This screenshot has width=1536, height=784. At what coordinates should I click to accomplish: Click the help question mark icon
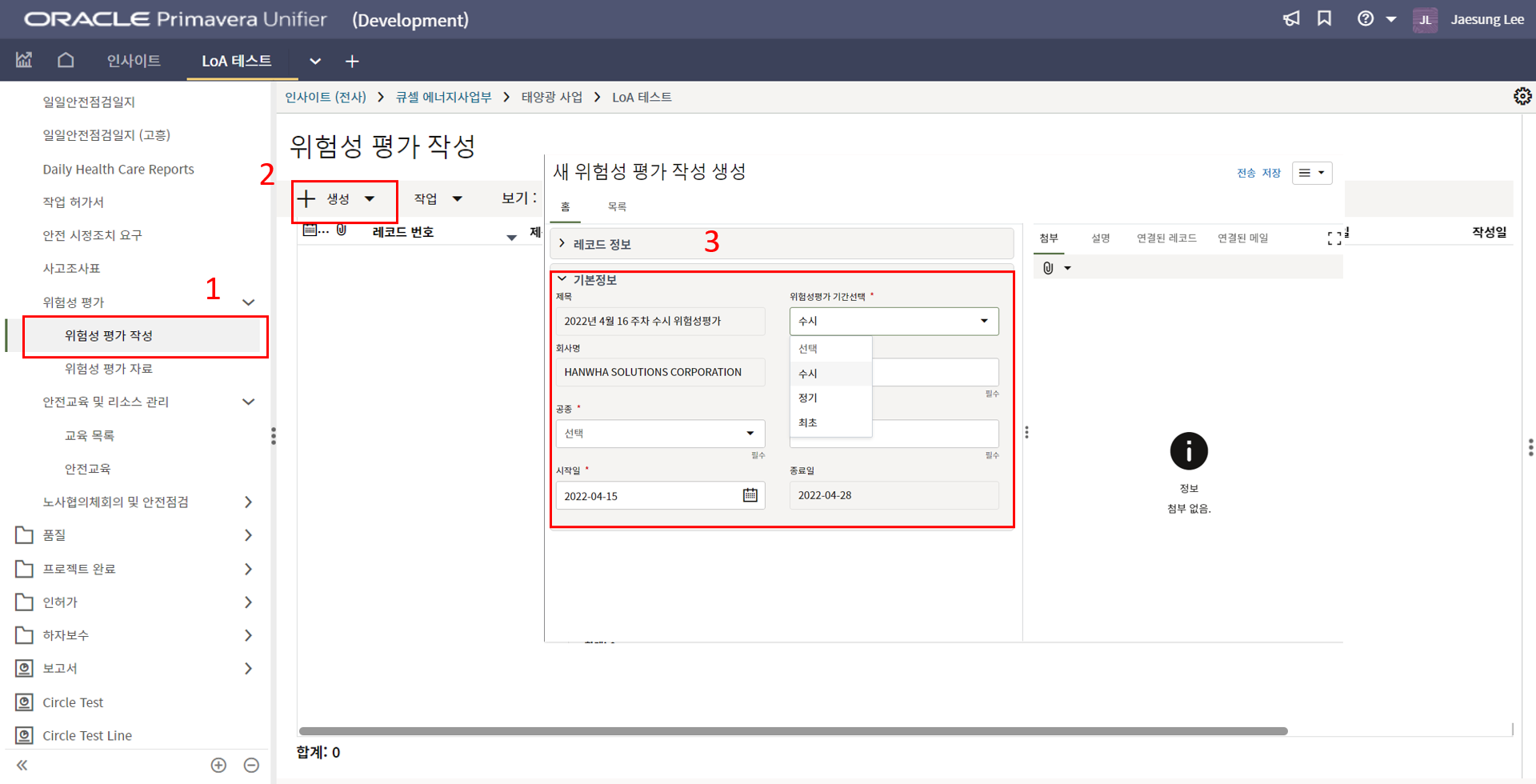1366,19
